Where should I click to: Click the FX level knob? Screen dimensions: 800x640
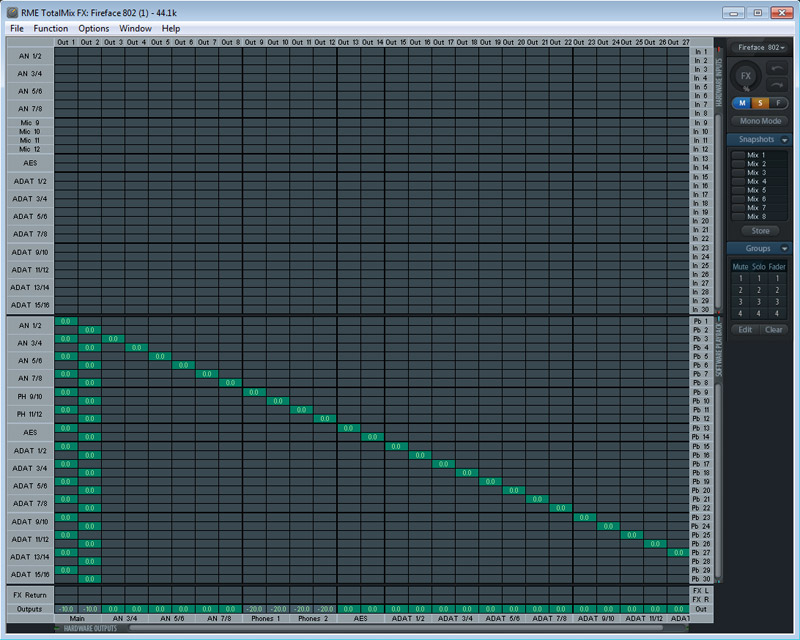[746, 76]
